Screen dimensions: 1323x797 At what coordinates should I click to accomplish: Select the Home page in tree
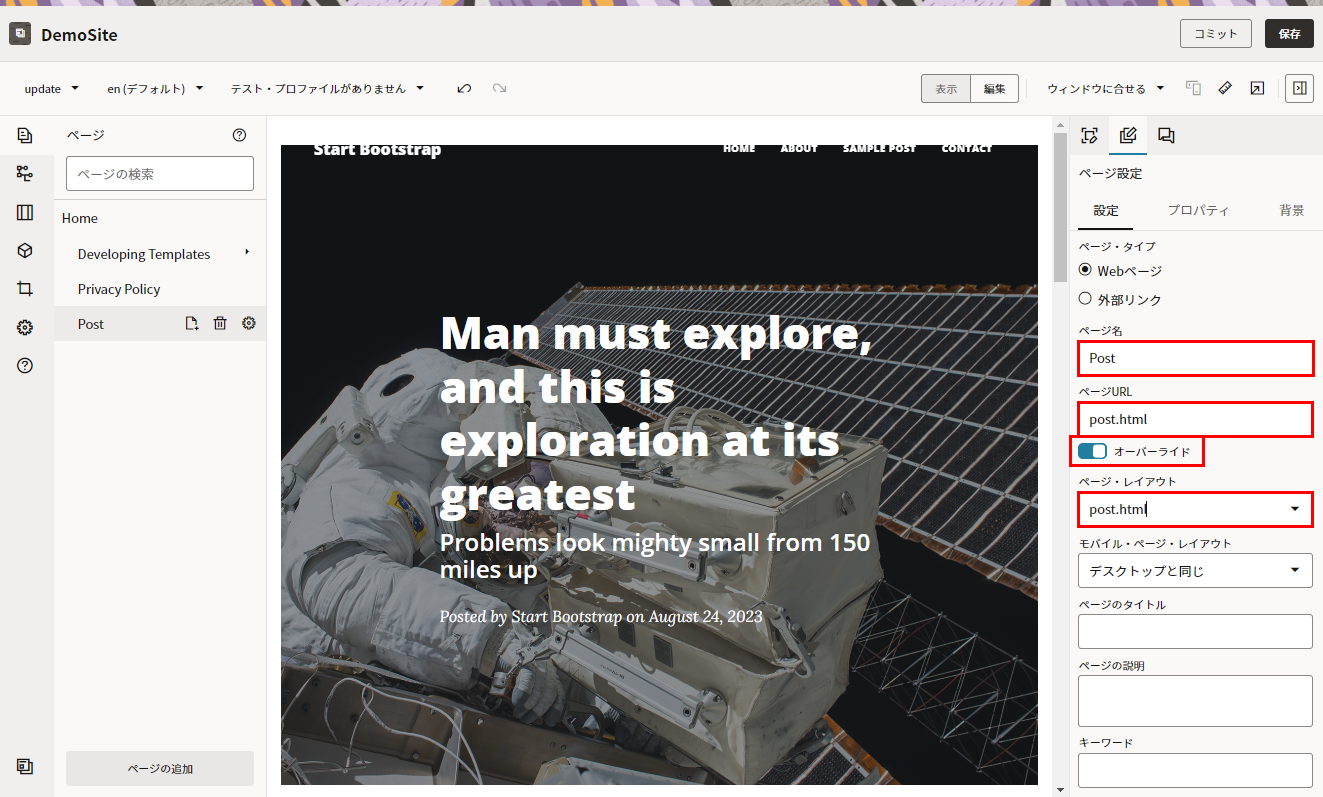pos(80,218)
